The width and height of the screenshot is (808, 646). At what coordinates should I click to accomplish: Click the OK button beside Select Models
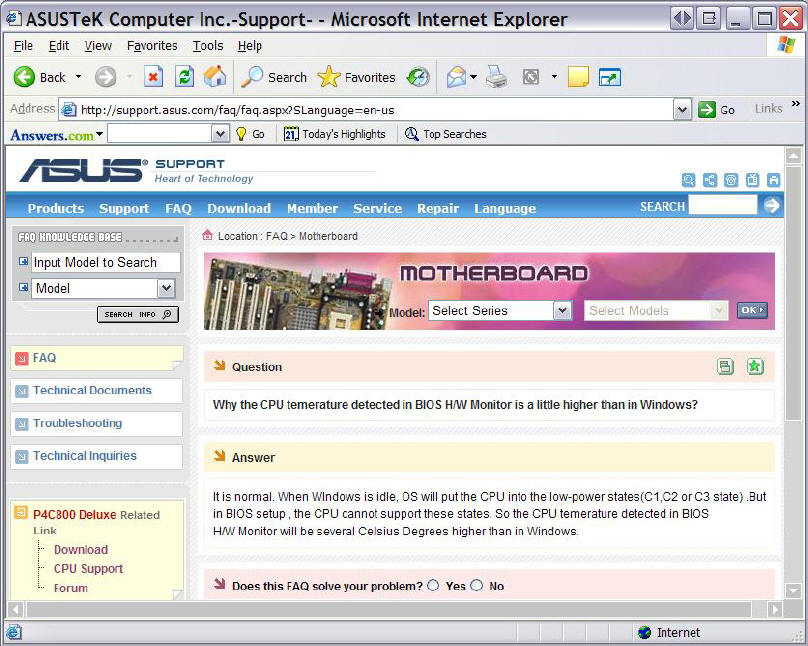752,310
